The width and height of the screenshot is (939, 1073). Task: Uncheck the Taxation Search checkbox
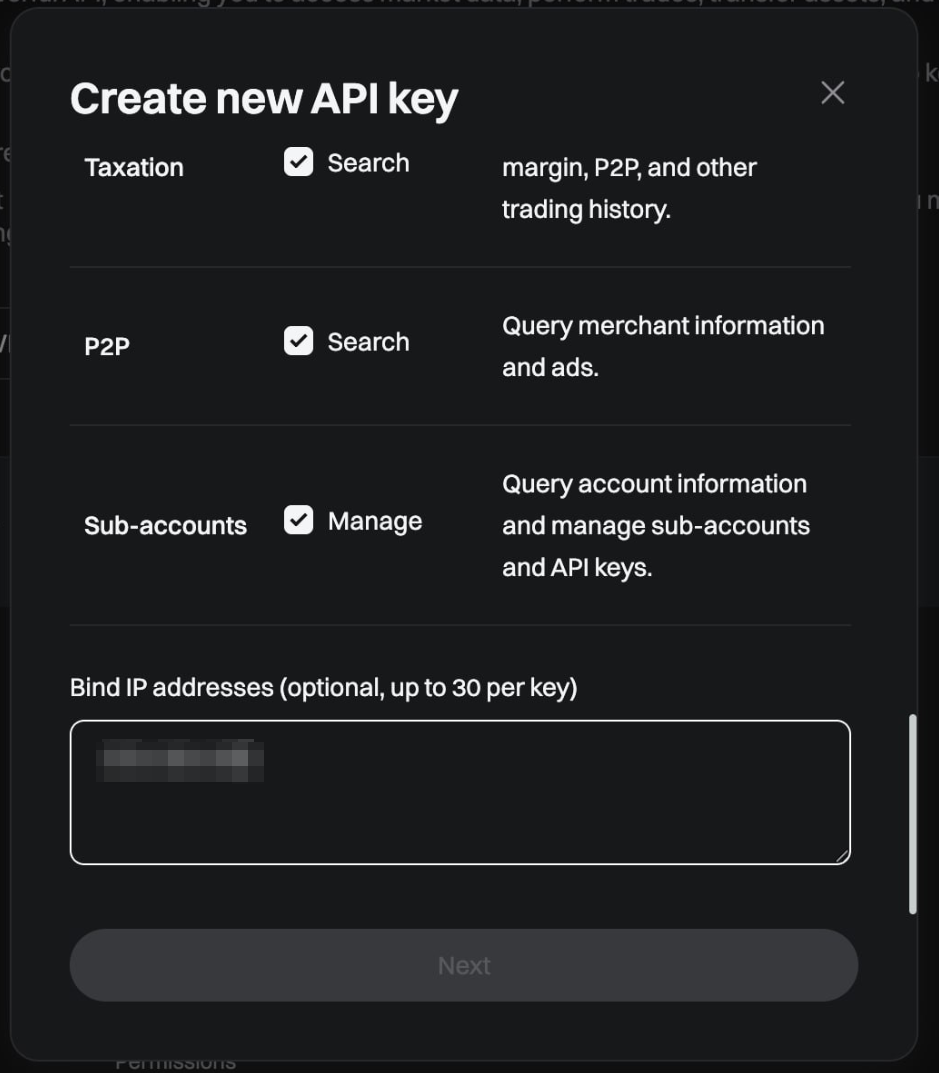pyautogui.click(x=298, y=162)
